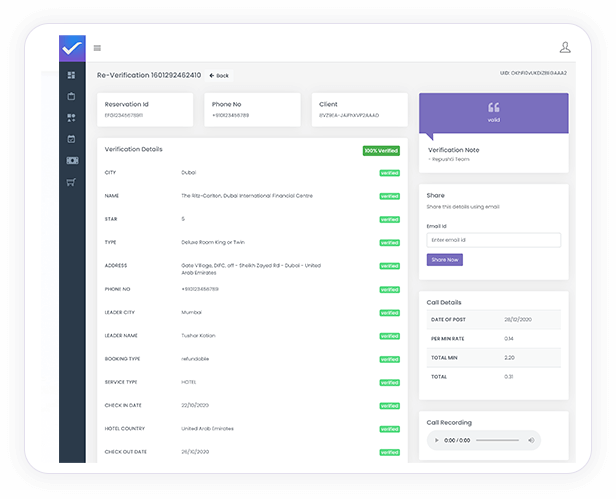The width and height of the screenshot is (616, 499).
Task: Click the service type value HOTEL
Action: [x=189, y=382]
